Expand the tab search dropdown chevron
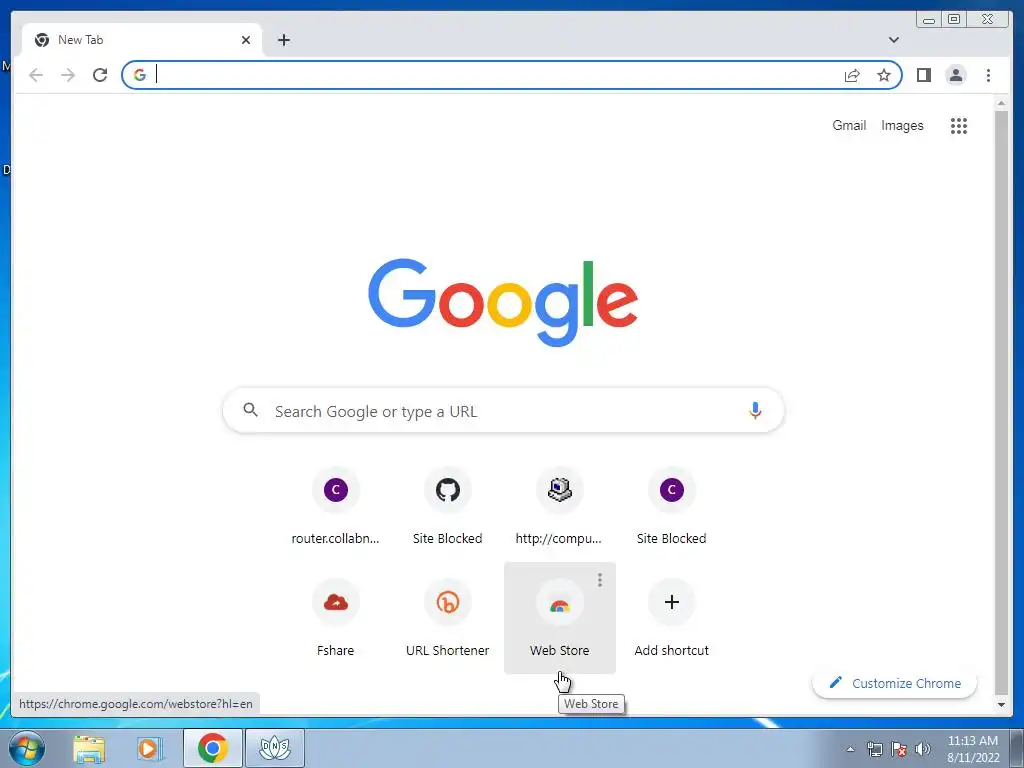Viewport: 1024px width, 768px height. [893, 40]
